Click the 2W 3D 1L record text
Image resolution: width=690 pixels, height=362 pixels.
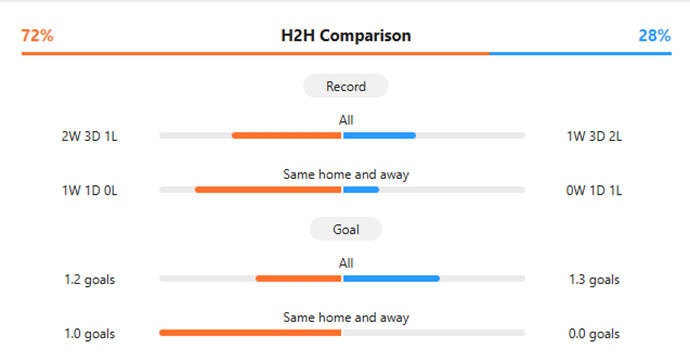(89, 136)
